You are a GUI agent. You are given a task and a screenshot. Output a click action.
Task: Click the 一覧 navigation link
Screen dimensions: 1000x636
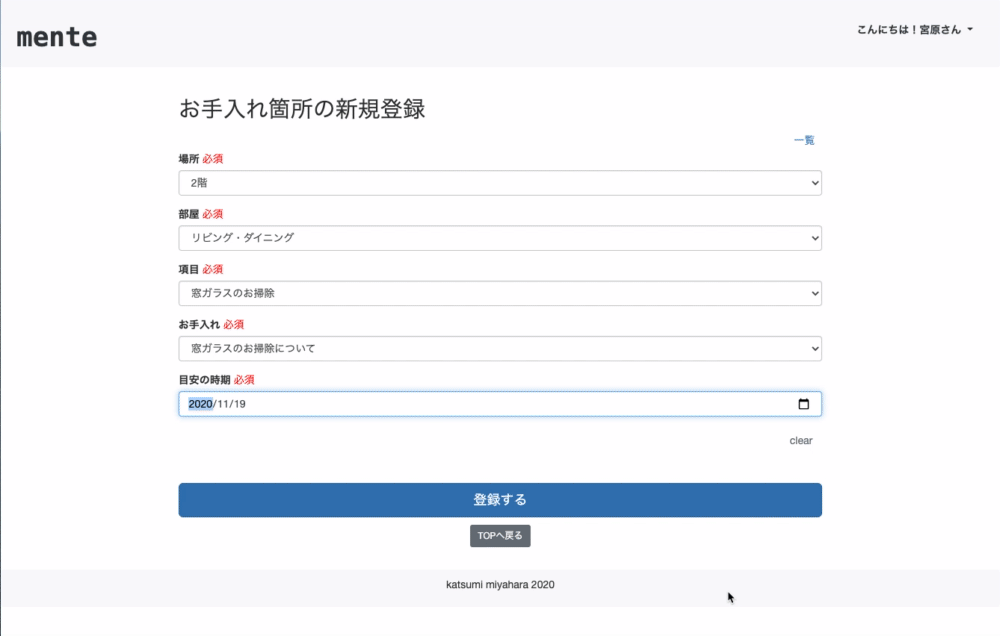coord(803,140)
